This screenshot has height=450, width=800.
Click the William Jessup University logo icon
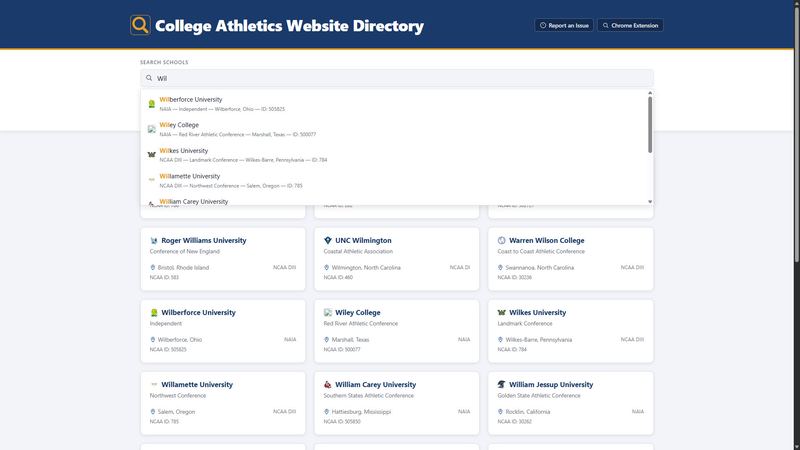point(502,385)
